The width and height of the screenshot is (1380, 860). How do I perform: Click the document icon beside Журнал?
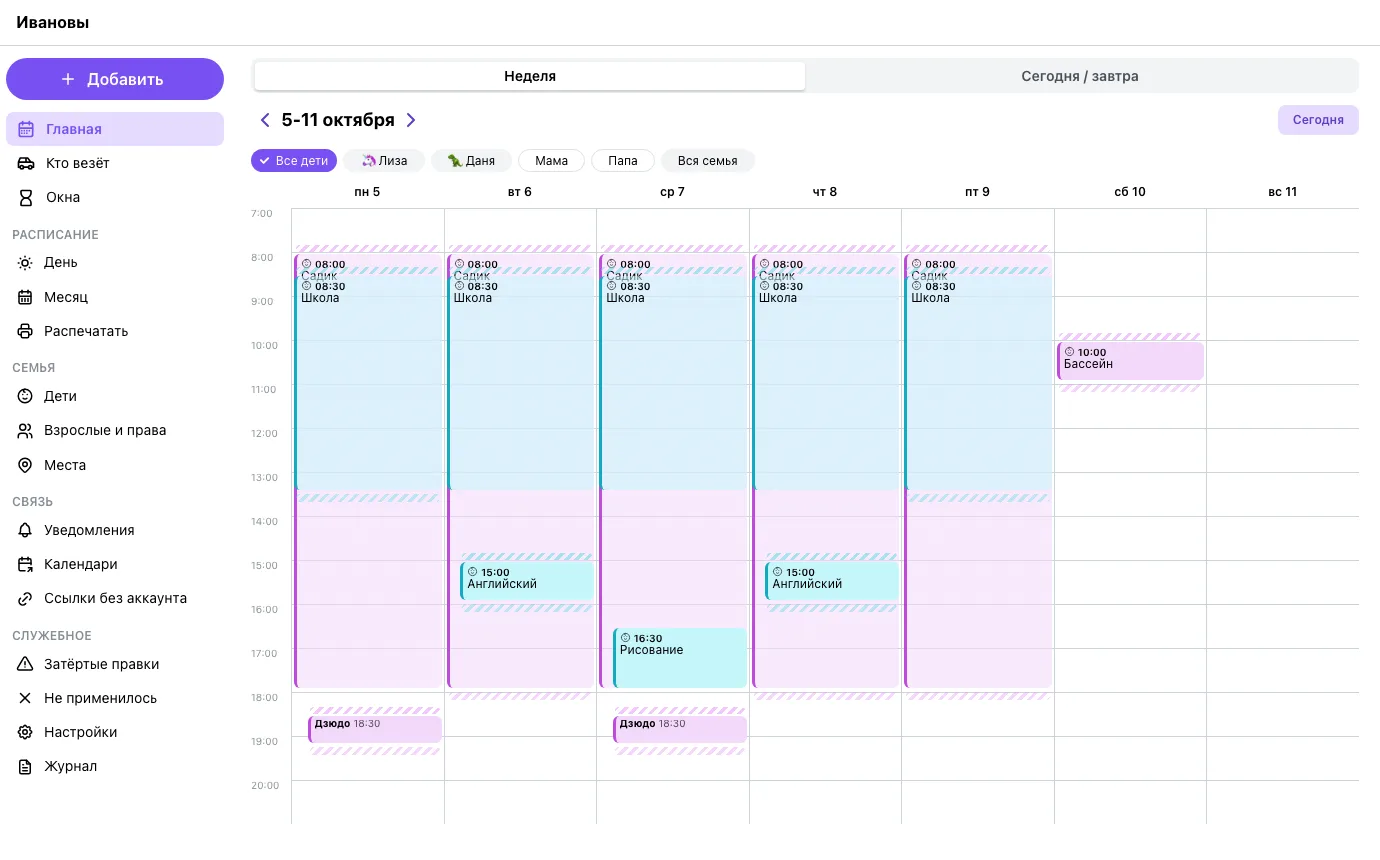tap(25, 766)
